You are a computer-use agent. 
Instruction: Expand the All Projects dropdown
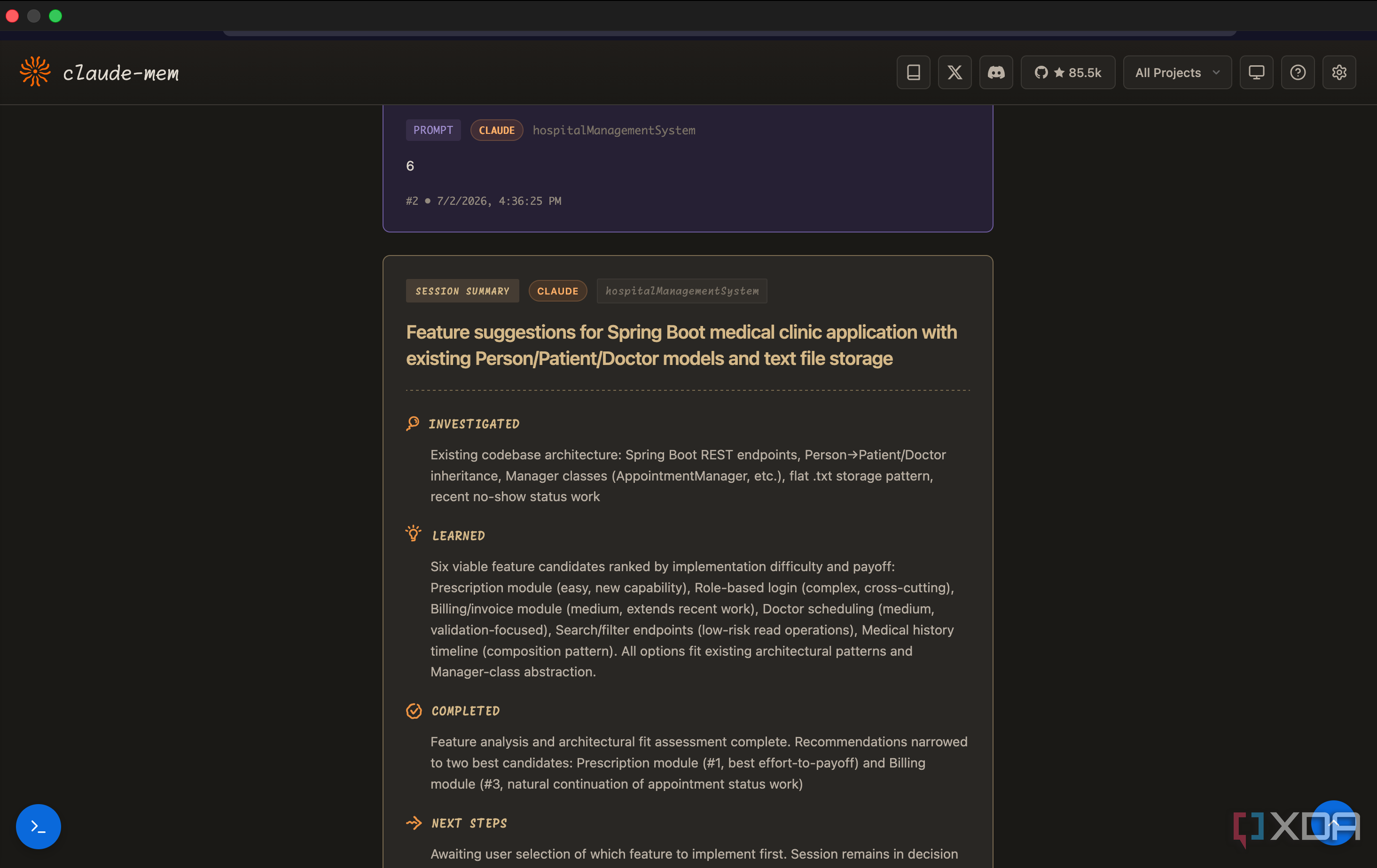coord(1177,73)
